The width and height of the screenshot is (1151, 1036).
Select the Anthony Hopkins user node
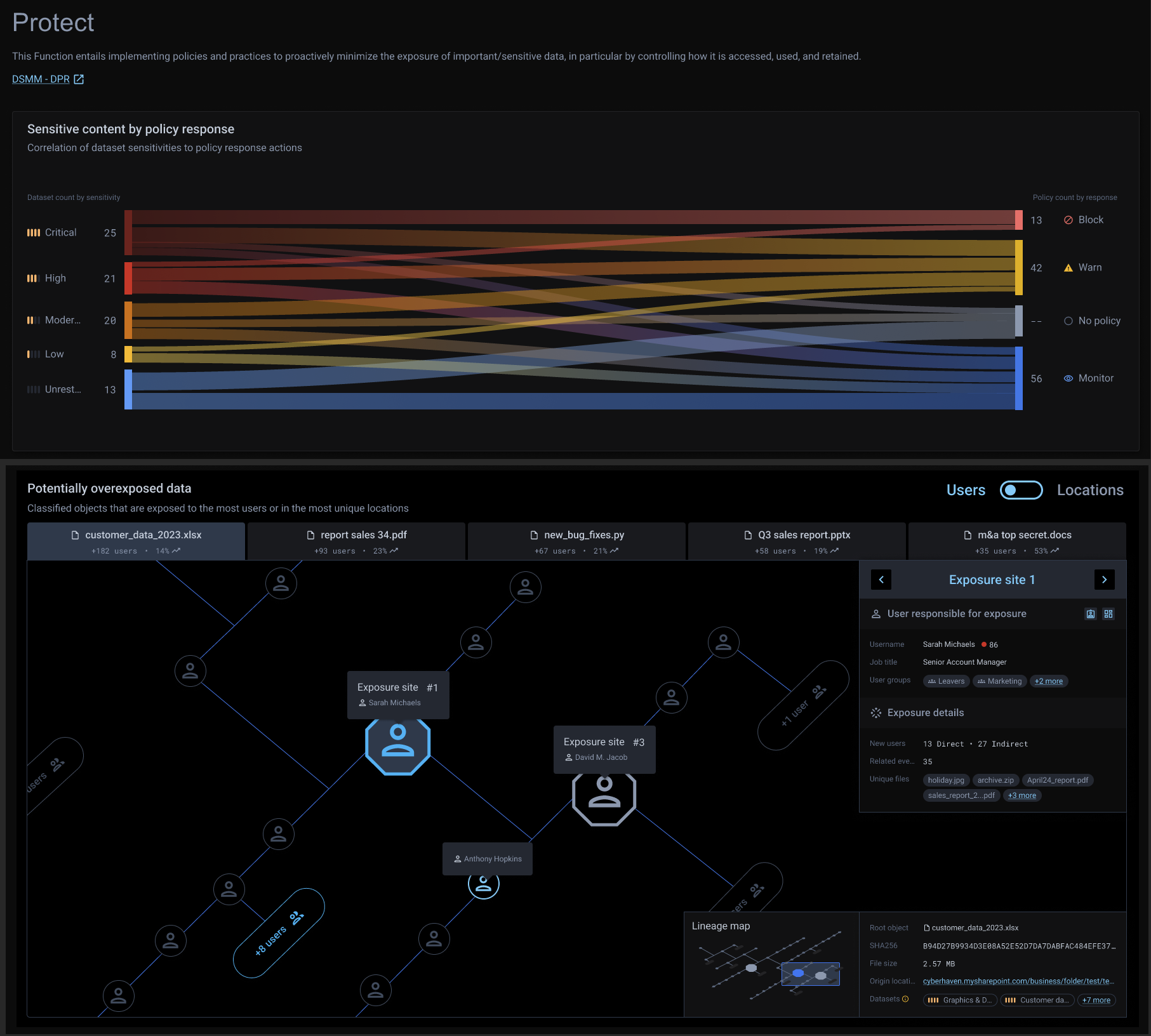pyautogui.click(x=484, y=884)
